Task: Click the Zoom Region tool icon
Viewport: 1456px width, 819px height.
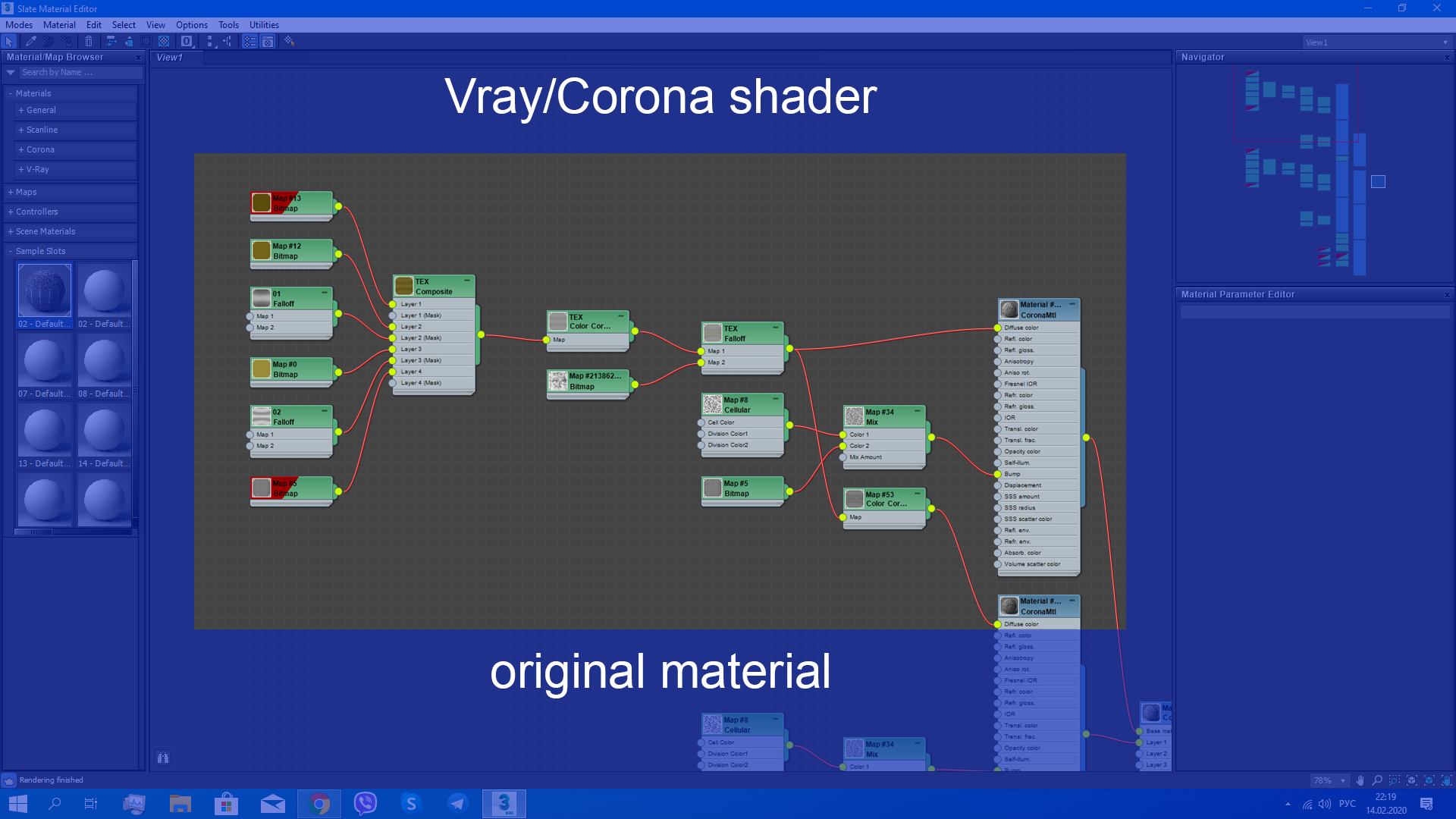Action: 1395,780
